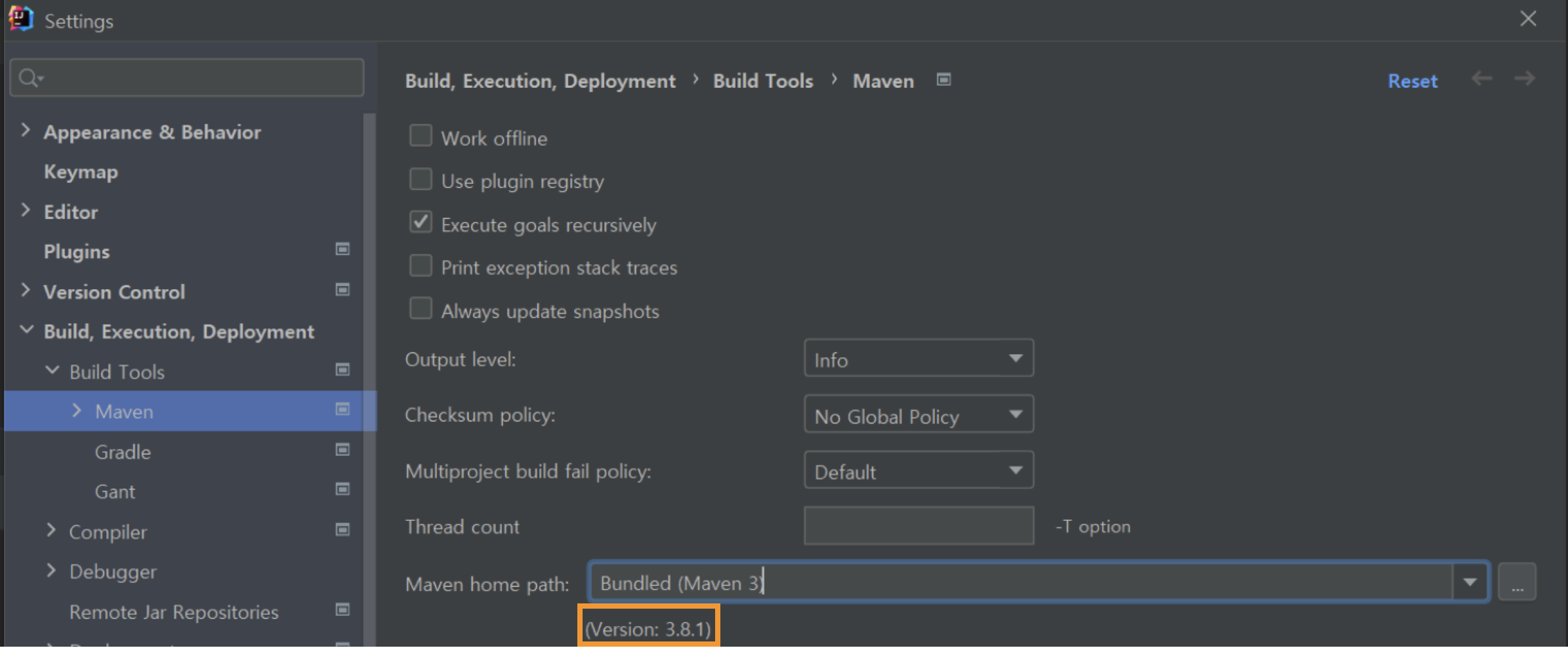The width and height of the screenshot is (1568, 648).
Task: Collapse the Build Tools node
Action: (x=52, y=371)
